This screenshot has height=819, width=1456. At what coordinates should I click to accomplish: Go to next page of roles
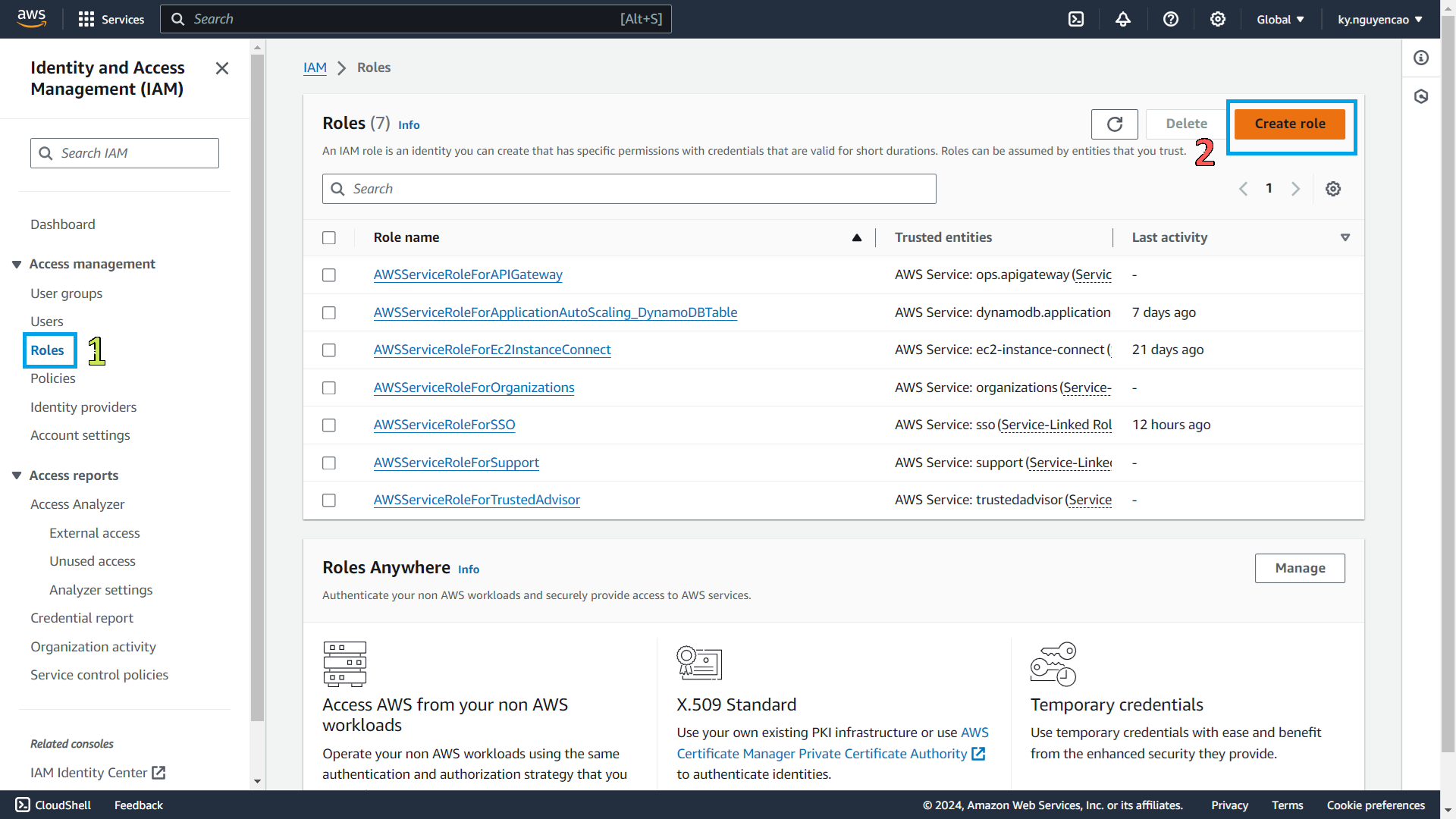pyautogui.click(x=1295, y=189)
